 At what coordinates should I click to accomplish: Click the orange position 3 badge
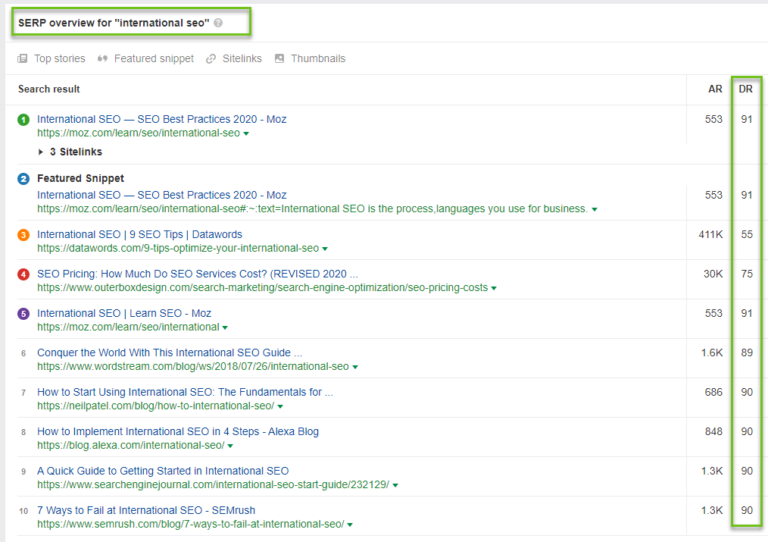[23, 235]
